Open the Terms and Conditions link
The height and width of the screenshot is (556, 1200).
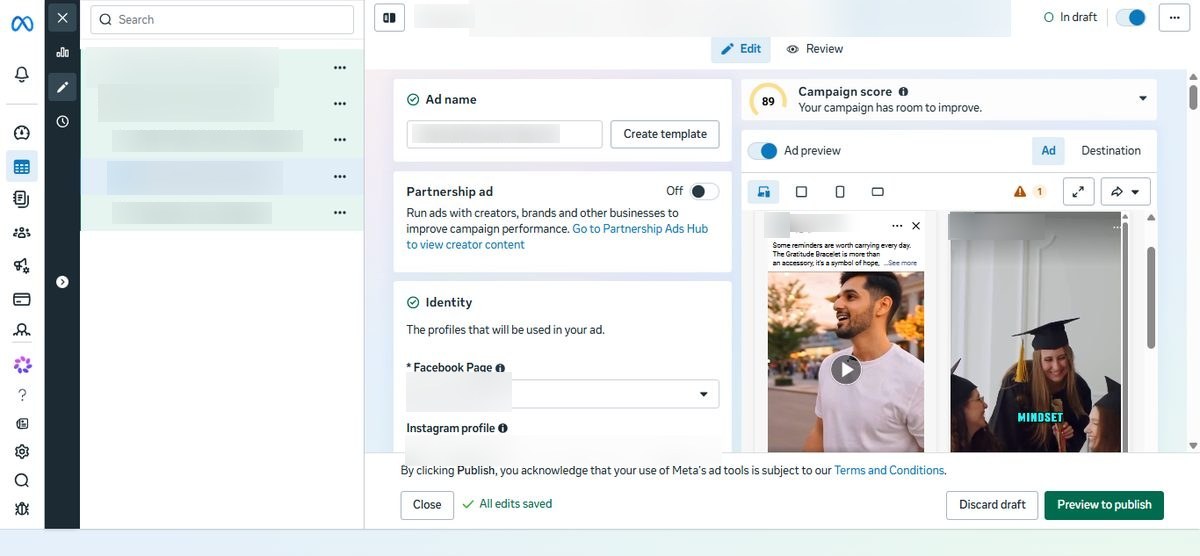click(889, 470)
